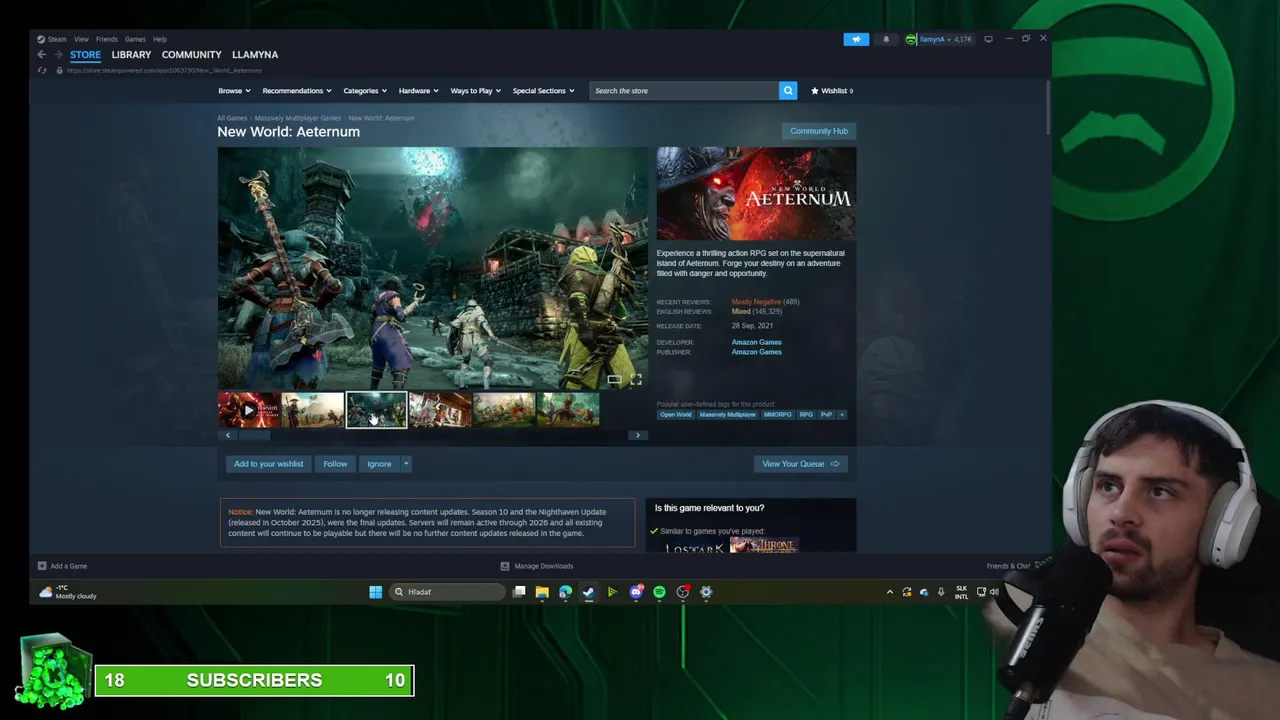Select the MMORPG tag
The image size is (1280, 720).
pos(778,415)
